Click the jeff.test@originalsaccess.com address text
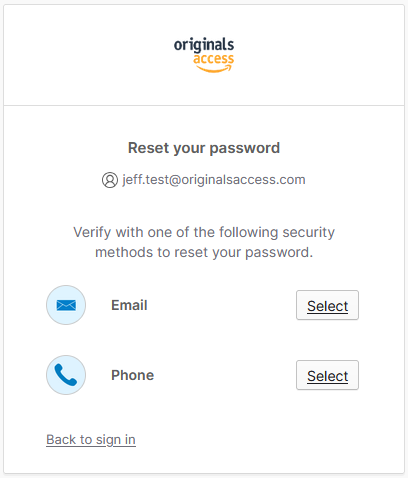Screen dimensions: 408x478 click(214, 180)
